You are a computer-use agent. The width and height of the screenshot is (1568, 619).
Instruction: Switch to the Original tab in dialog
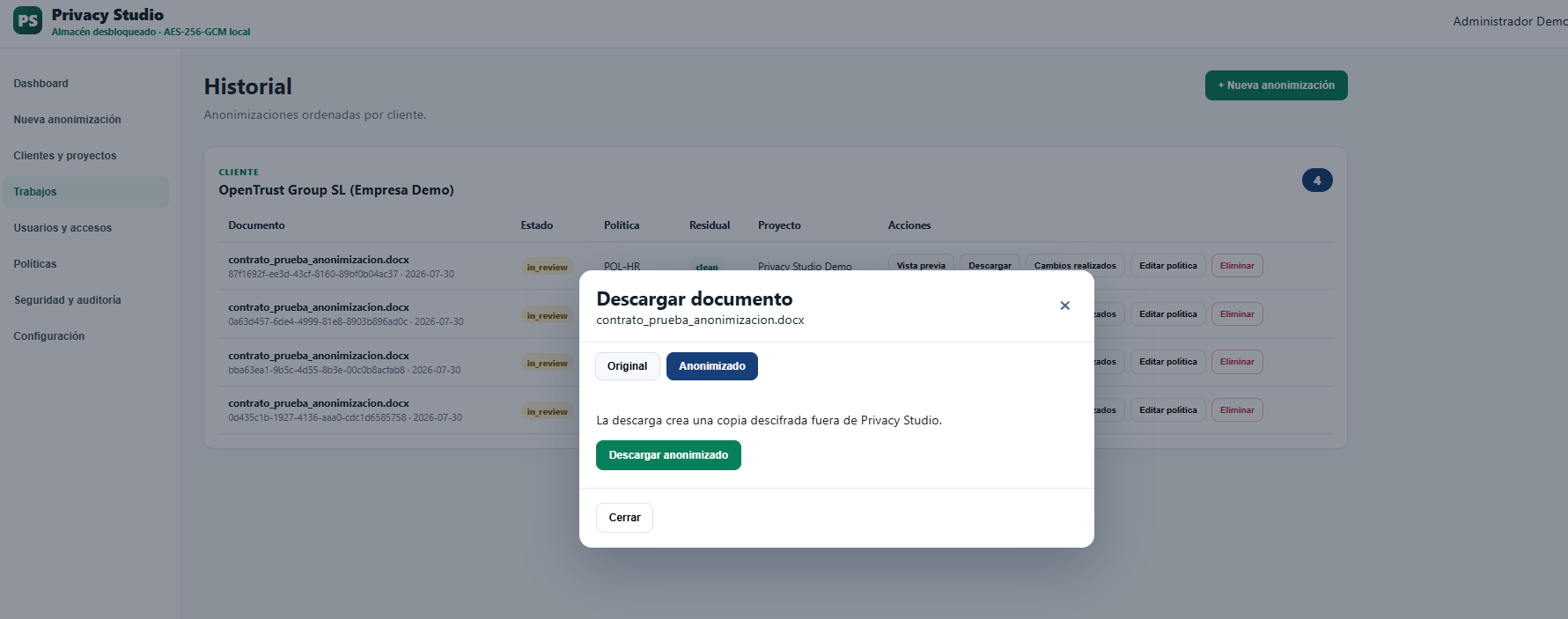627,366
